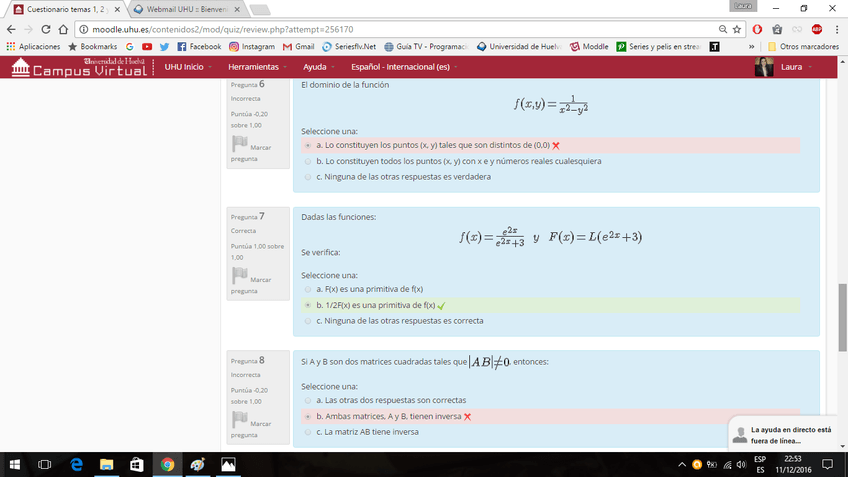Click the Facebook bookmark icon
This screenshot has width=848, height=477.
pyautogui.click(x=182, y=46)
